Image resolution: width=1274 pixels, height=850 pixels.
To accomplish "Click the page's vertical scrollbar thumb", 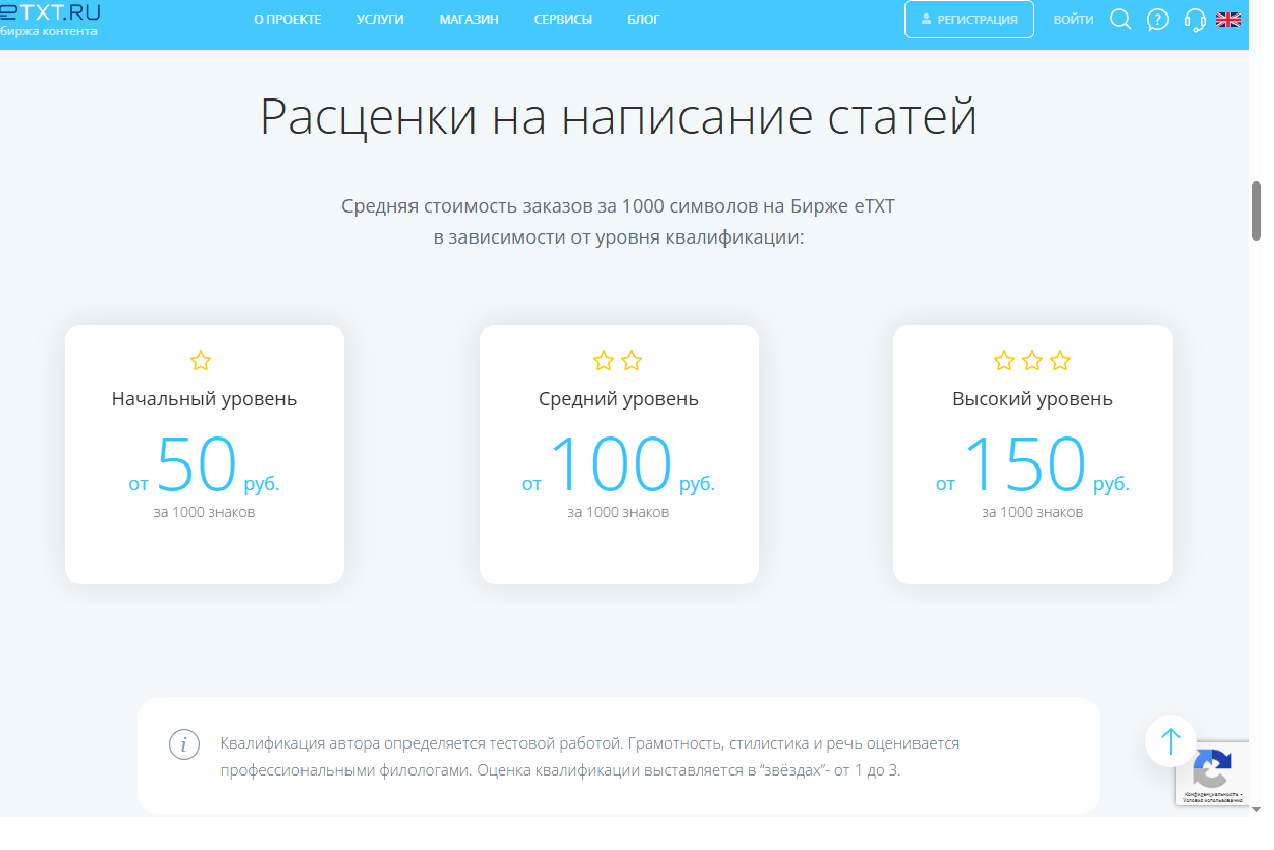I will (1257, 210).
